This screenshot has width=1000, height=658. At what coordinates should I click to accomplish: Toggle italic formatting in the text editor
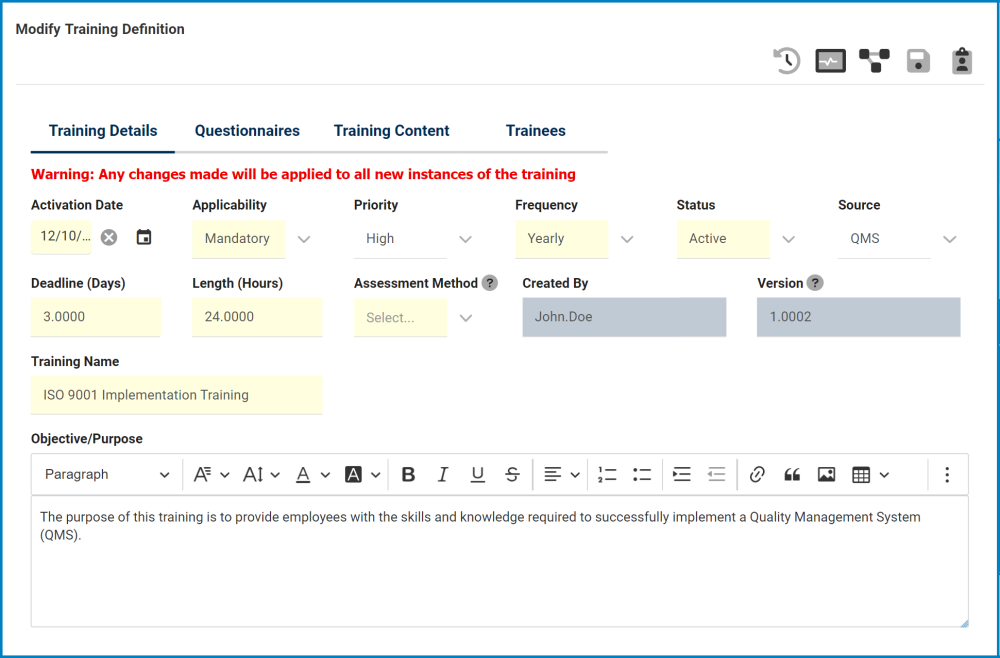tap(443, 474)
